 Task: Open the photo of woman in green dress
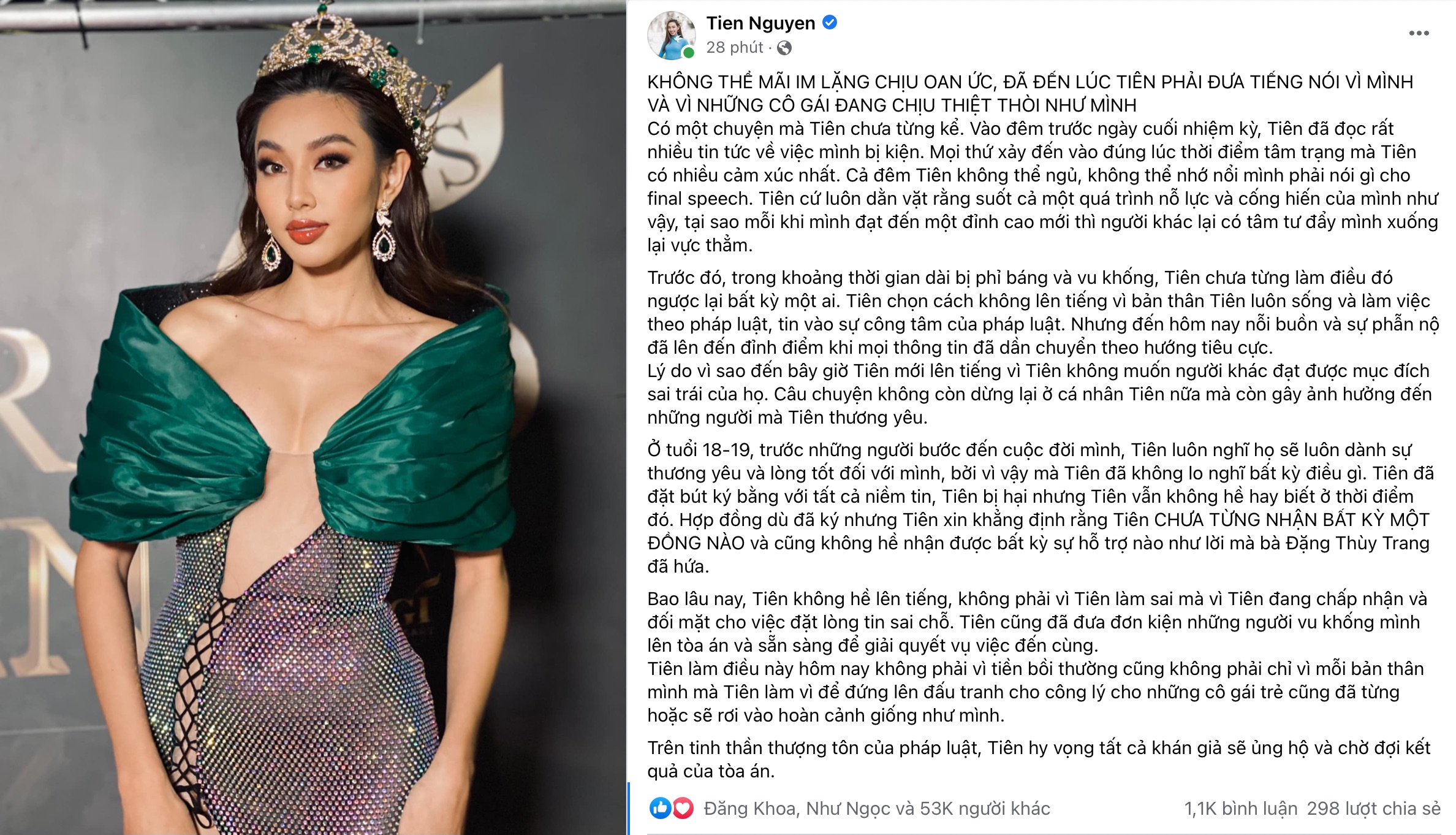coord(313,417)
